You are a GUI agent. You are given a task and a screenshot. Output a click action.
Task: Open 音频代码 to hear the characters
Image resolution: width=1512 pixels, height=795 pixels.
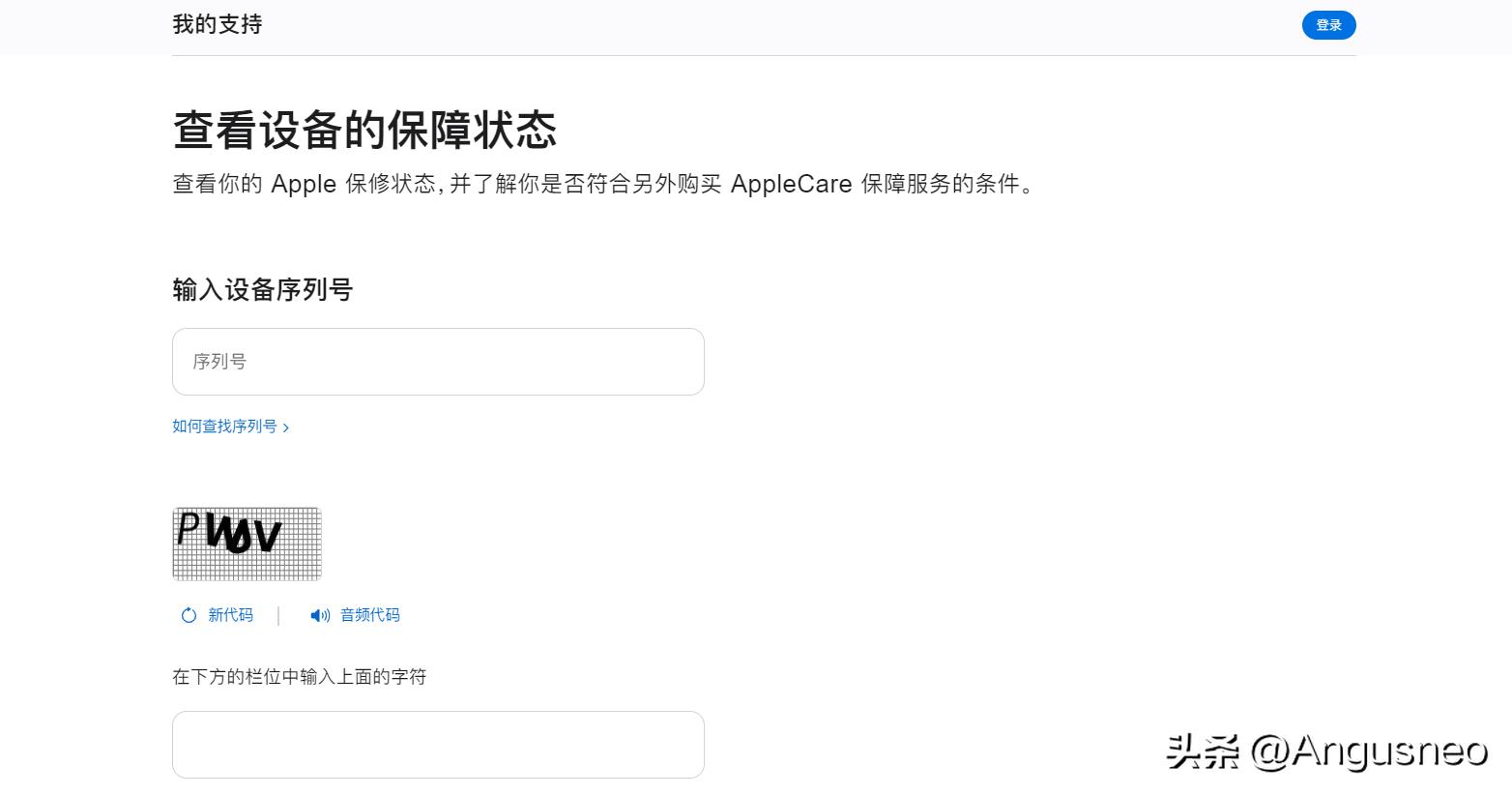click(x=368, y=615)
